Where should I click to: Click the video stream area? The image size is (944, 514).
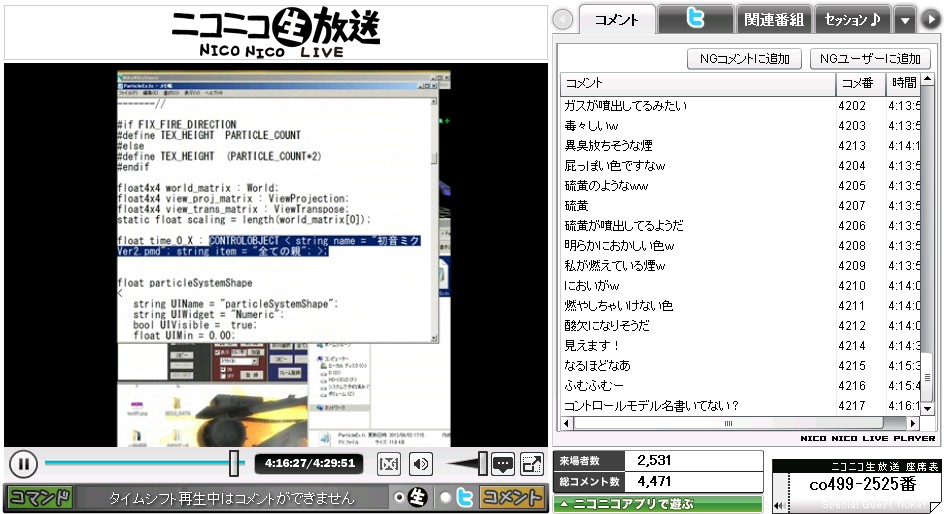[276, 255]
